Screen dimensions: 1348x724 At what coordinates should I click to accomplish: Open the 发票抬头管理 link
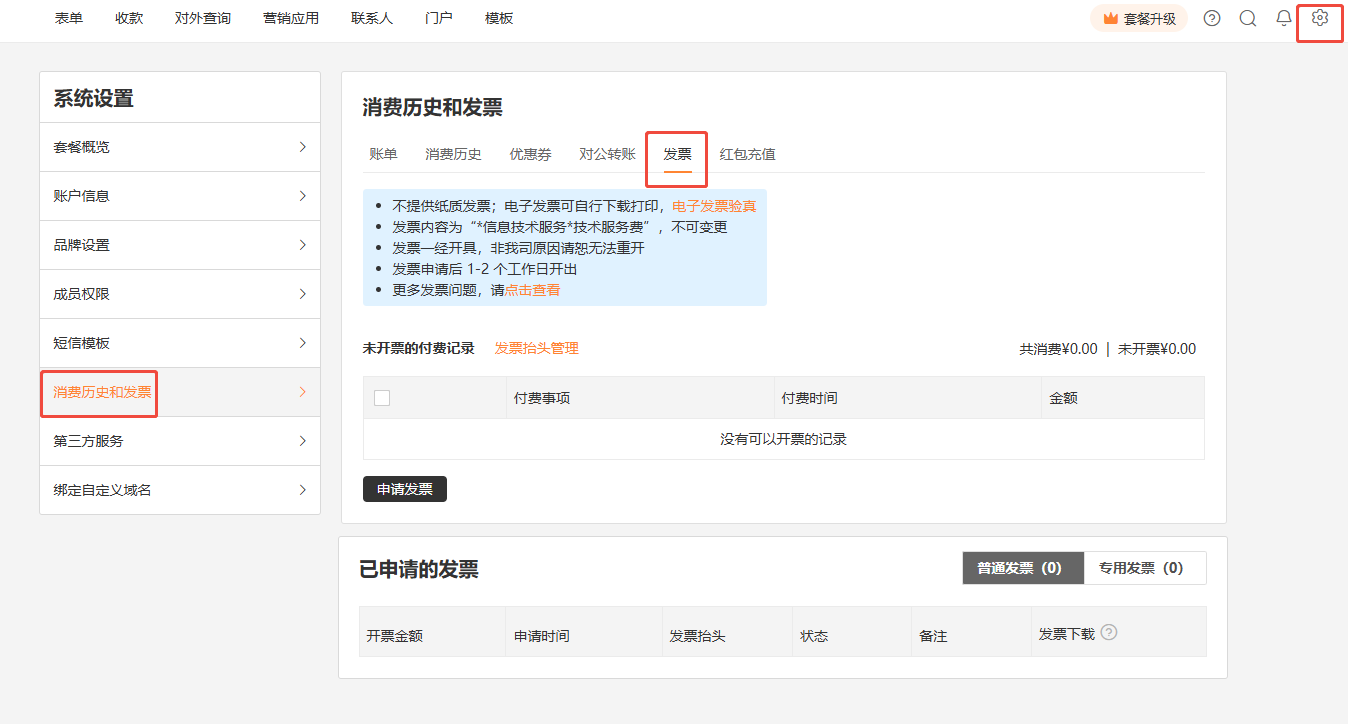[537, 348]
